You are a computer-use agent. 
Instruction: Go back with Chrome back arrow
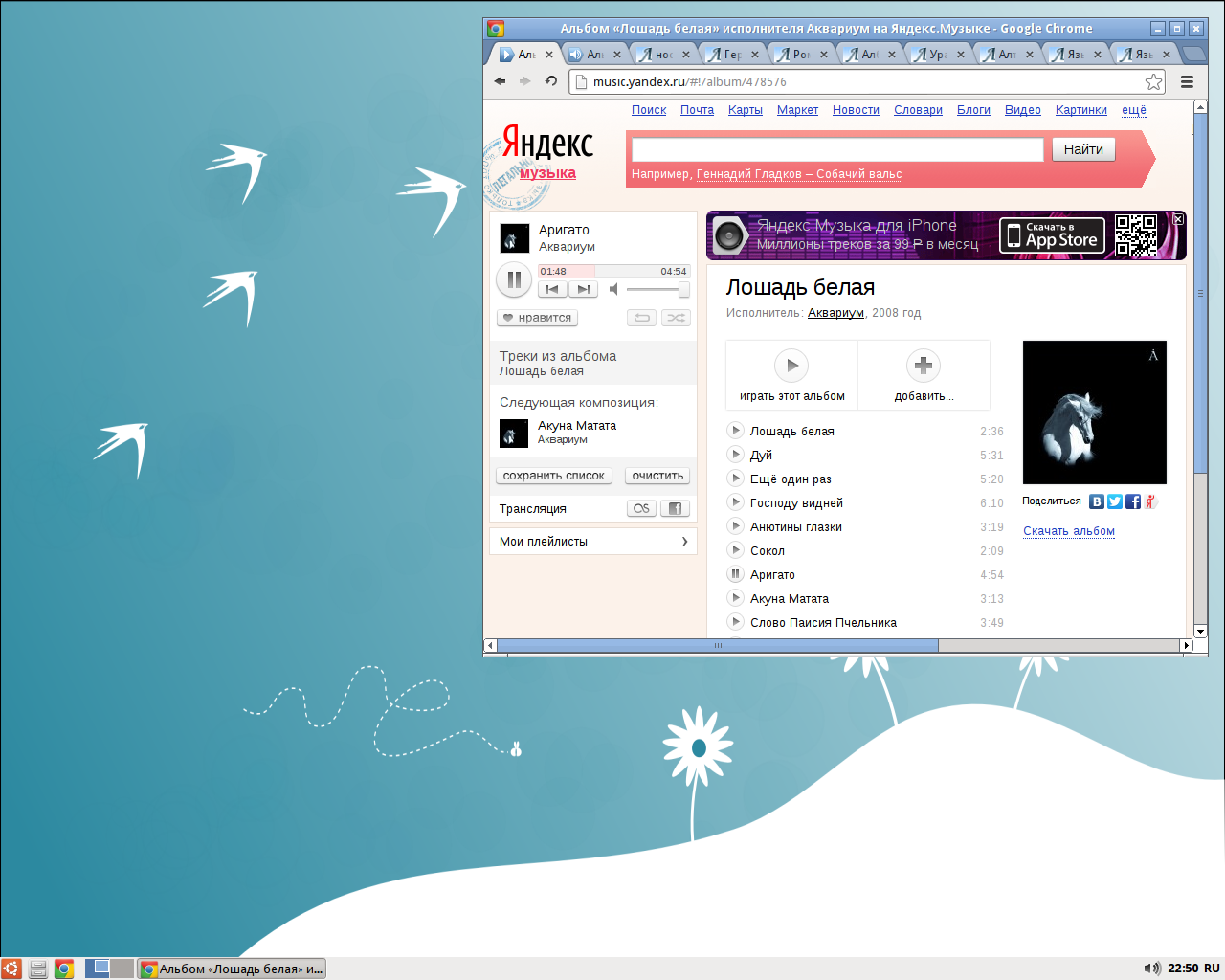(500, 81)
